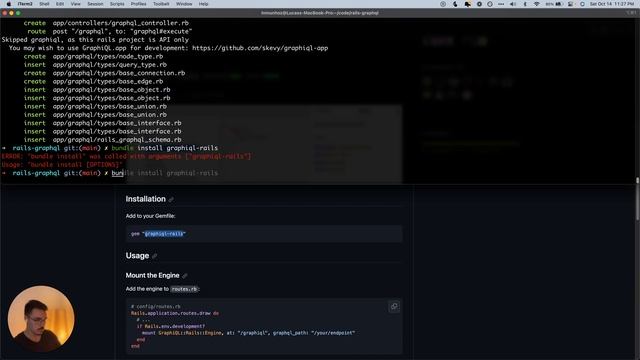Click anchor icon beside Mount the Engine

(x=184, y=276)
